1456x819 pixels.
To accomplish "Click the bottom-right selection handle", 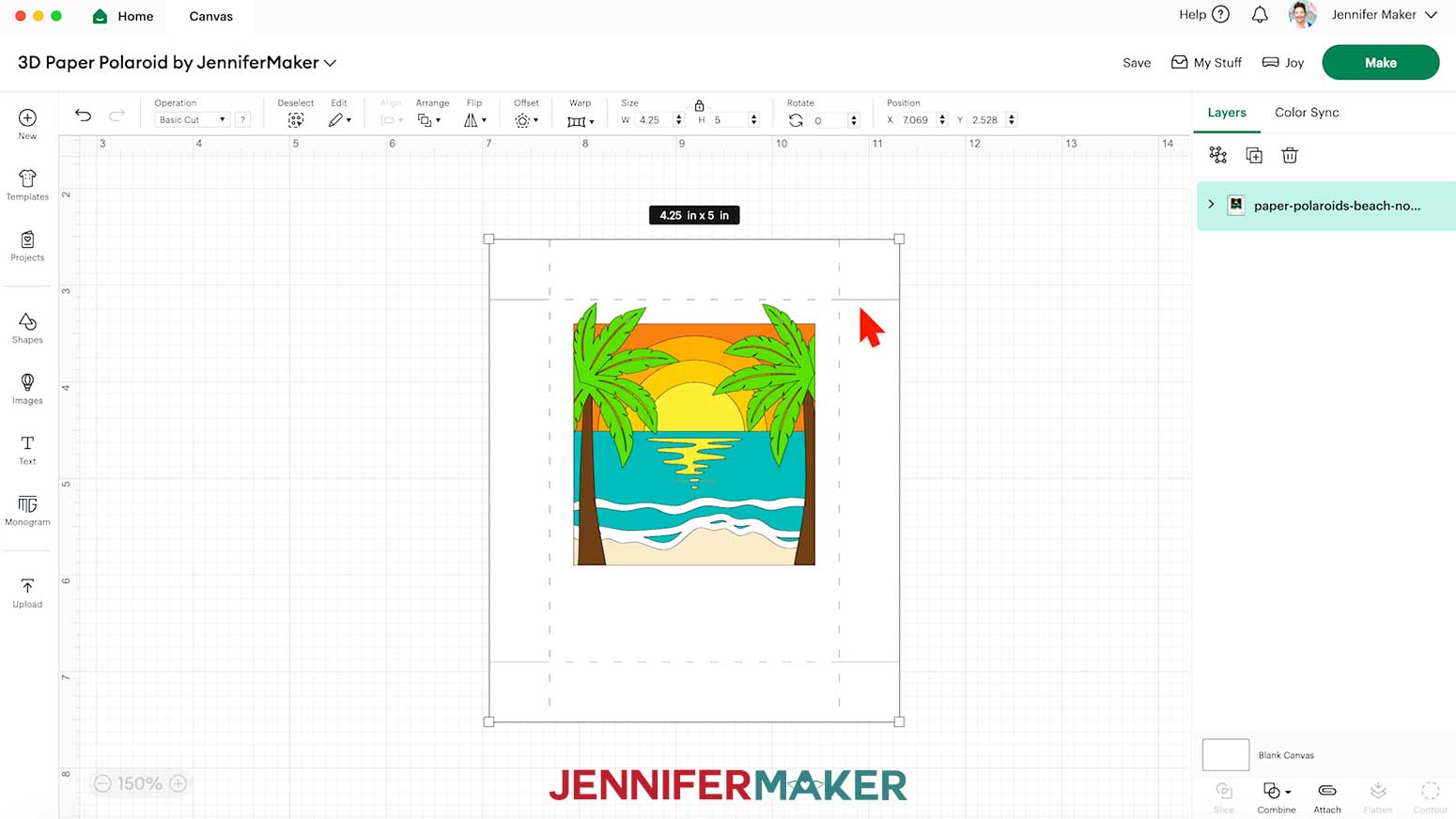I will [x=899, y=721].
